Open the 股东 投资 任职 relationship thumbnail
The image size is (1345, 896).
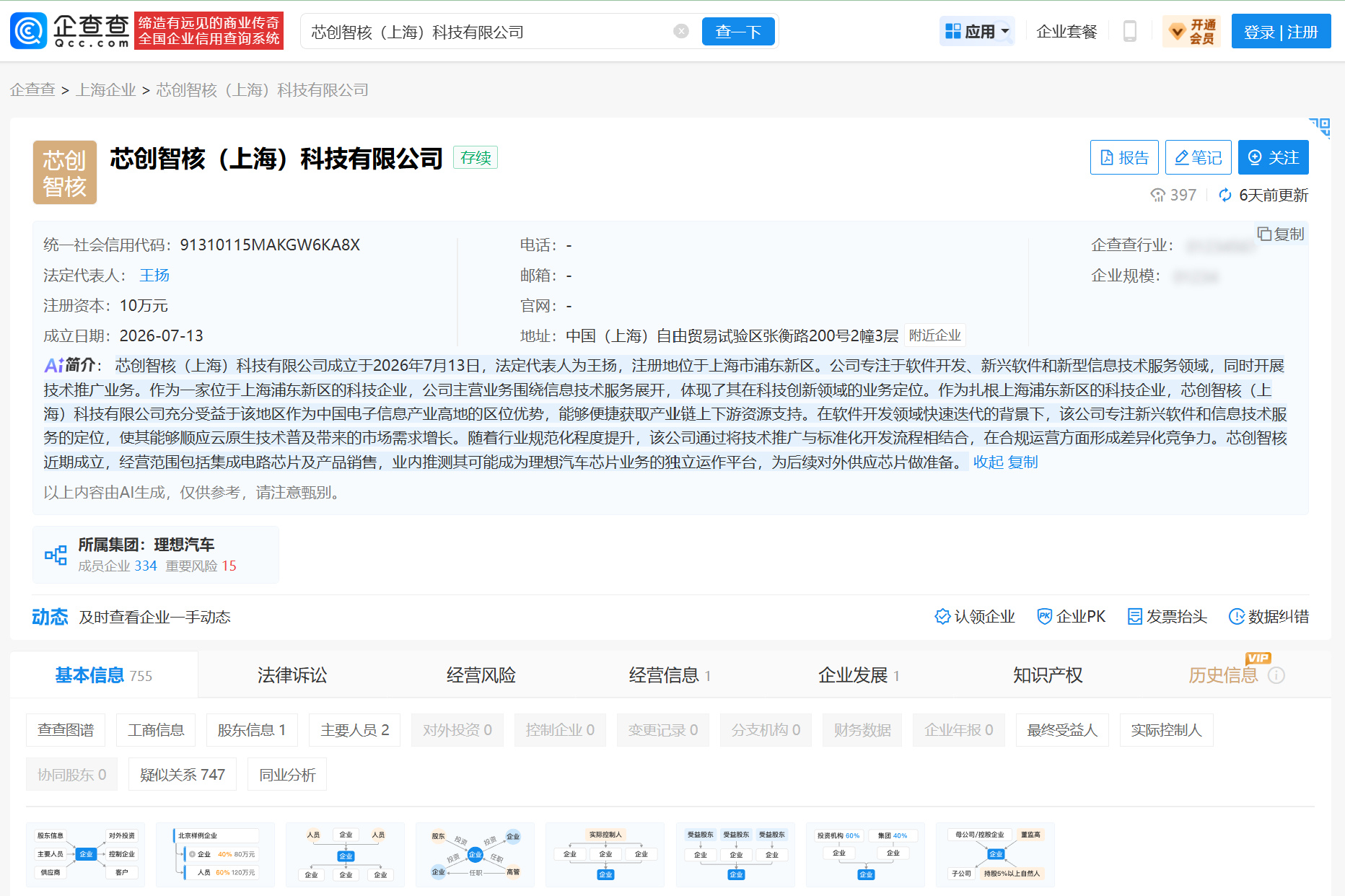[x=475, y=854]
